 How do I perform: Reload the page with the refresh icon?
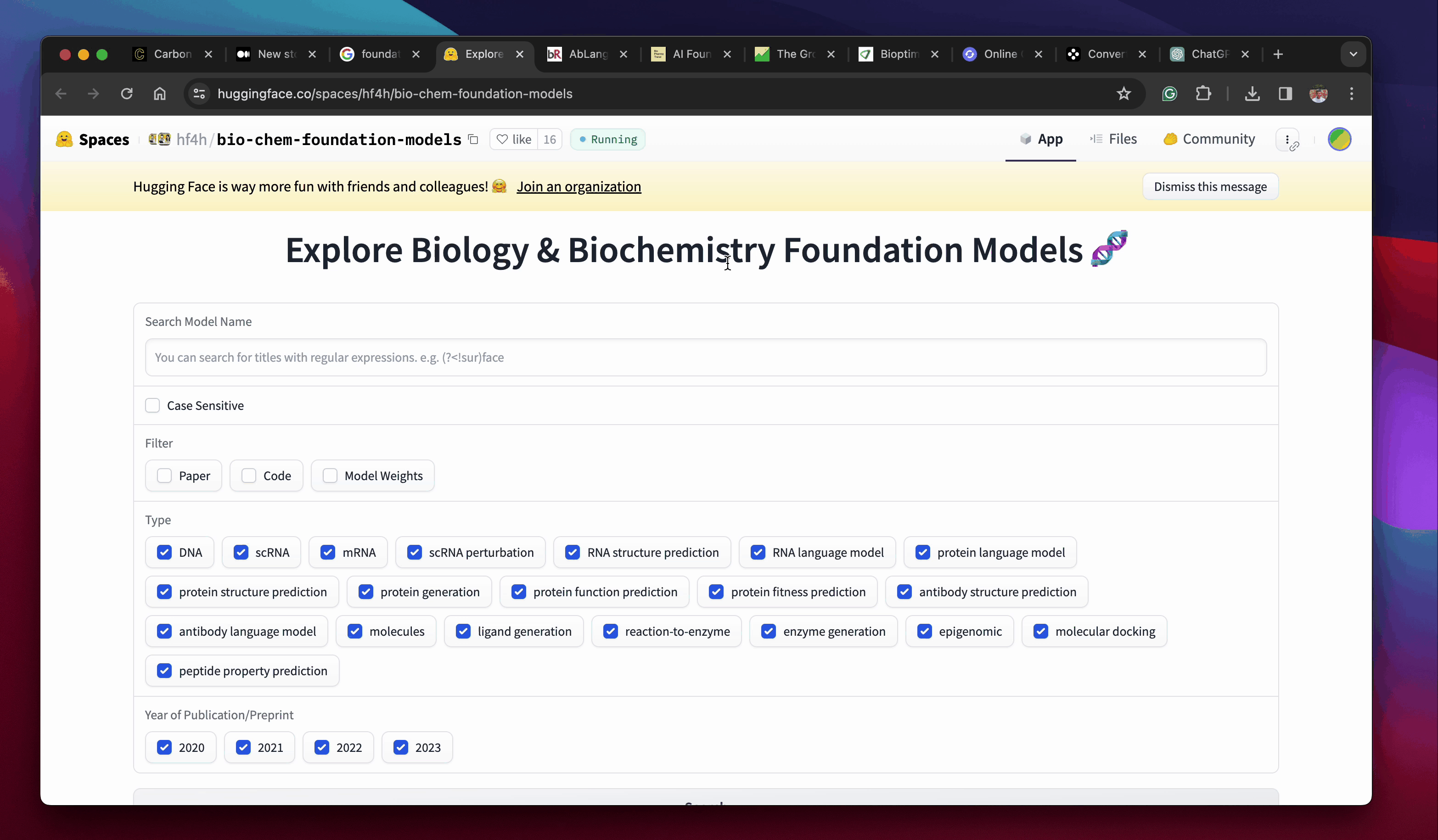pos(127,94)
